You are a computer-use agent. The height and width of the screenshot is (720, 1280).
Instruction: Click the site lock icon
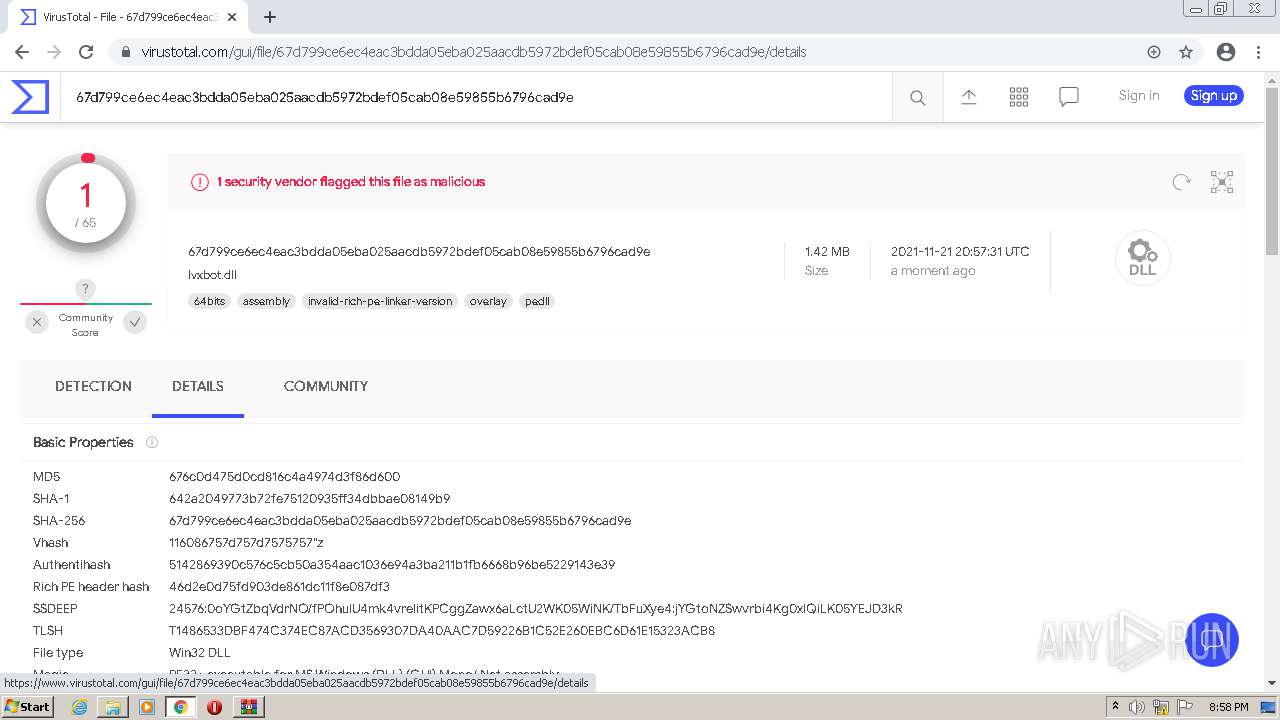tap(126, 52)
